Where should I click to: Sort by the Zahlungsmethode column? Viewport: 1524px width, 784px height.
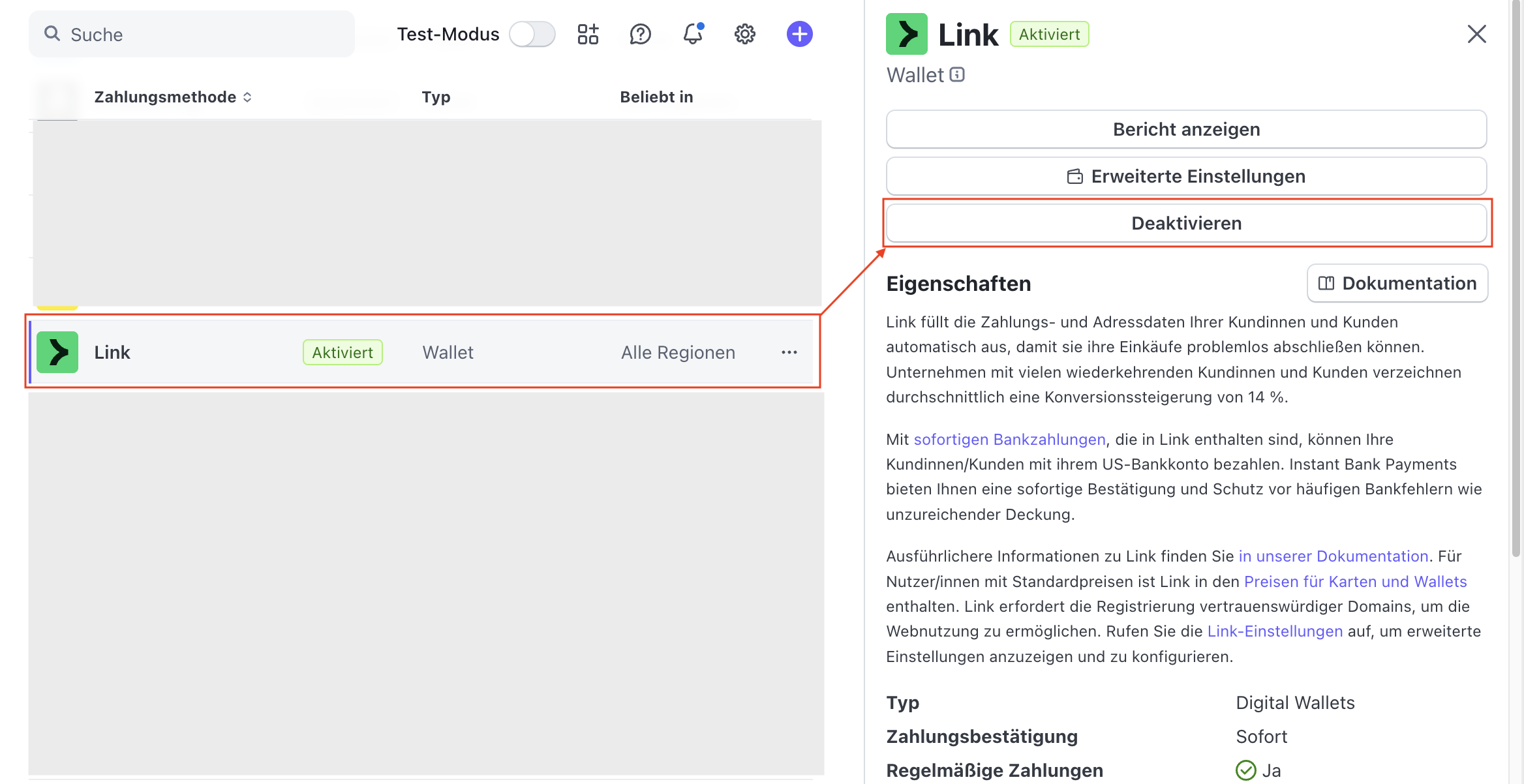pyautogui.click(x=173, y=97)
